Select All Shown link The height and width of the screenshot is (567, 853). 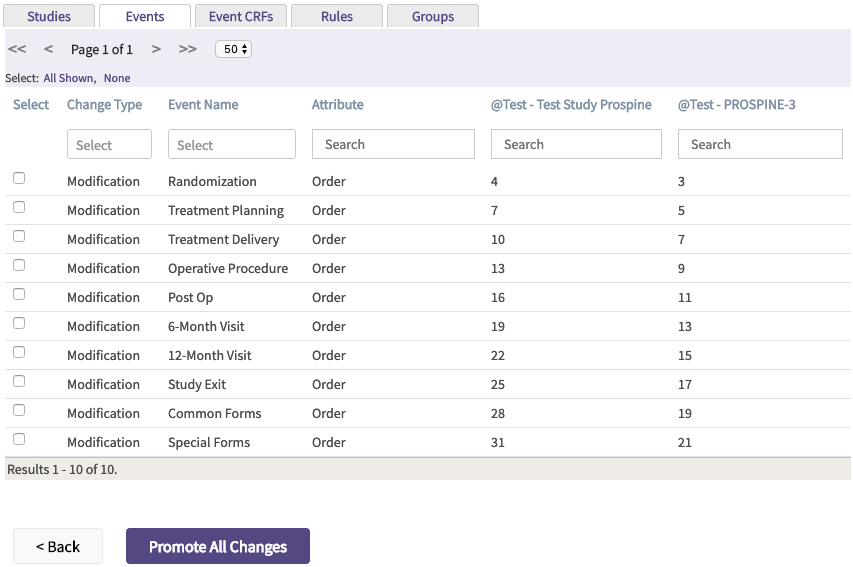[x=69, y=78]
